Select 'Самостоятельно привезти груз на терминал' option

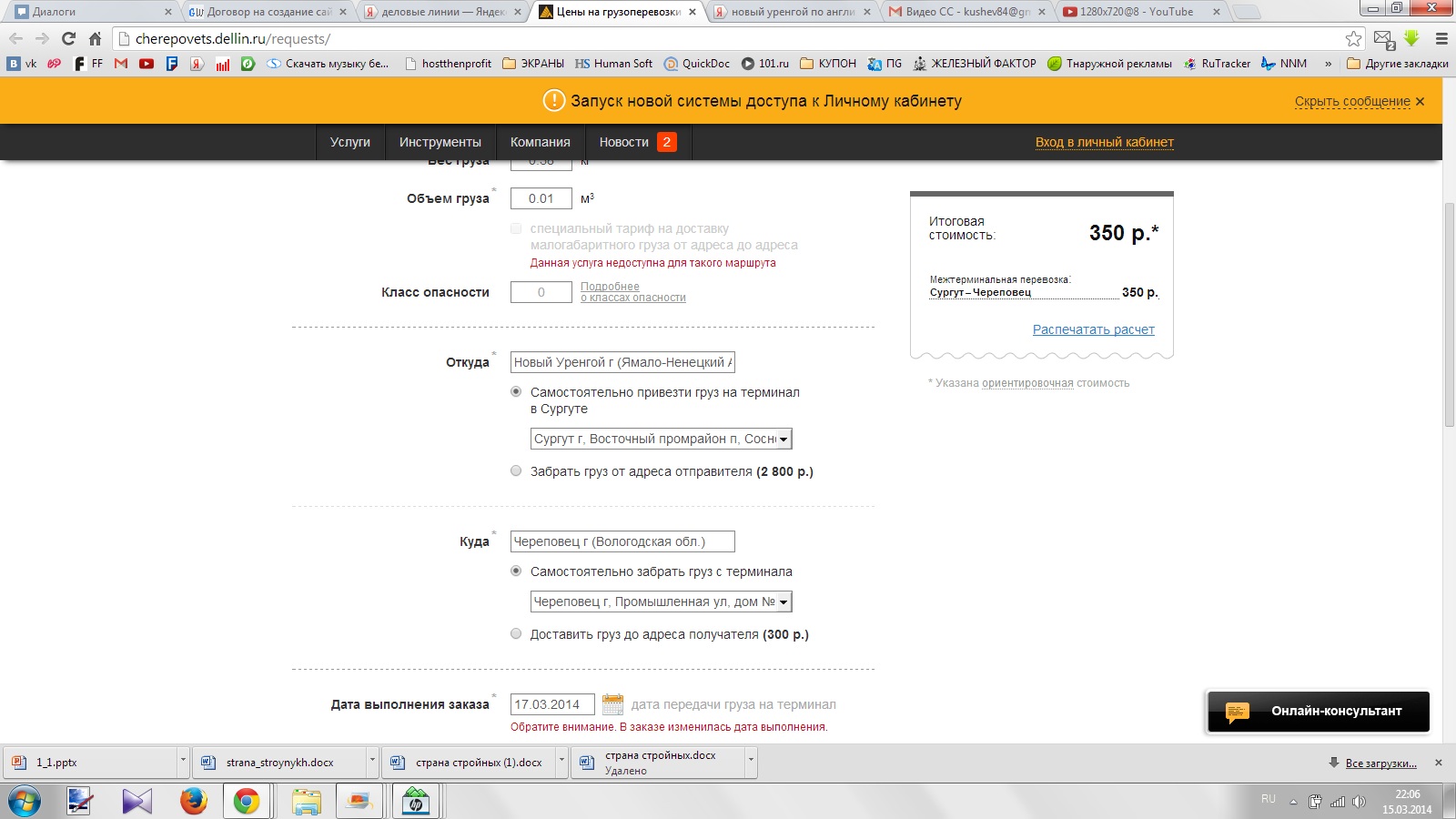(x=516, y=392)
